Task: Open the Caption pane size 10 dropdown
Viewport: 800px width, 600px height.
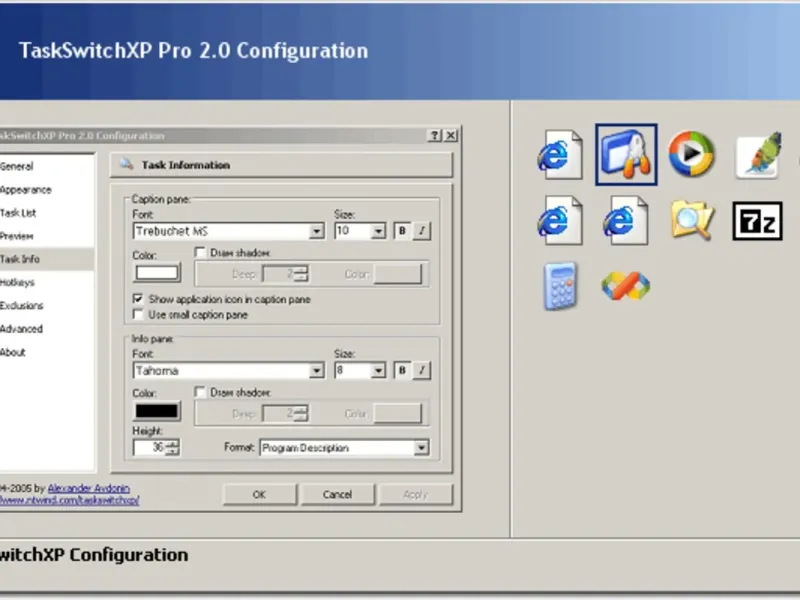Action: pyautogui.click(x=378, y=231)
